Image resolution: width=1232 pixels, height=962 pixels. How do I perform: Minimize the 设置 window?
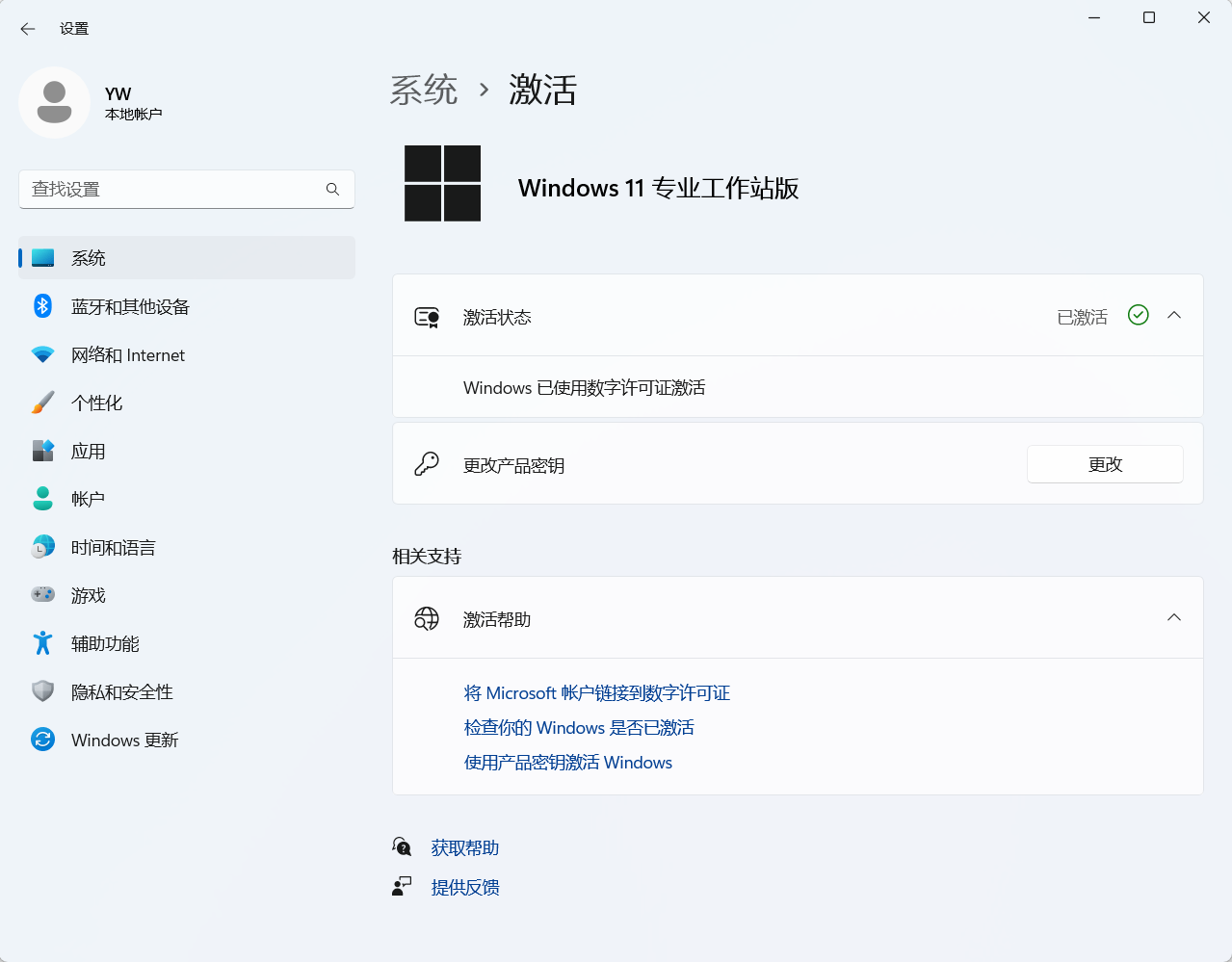pos(1094,17)
